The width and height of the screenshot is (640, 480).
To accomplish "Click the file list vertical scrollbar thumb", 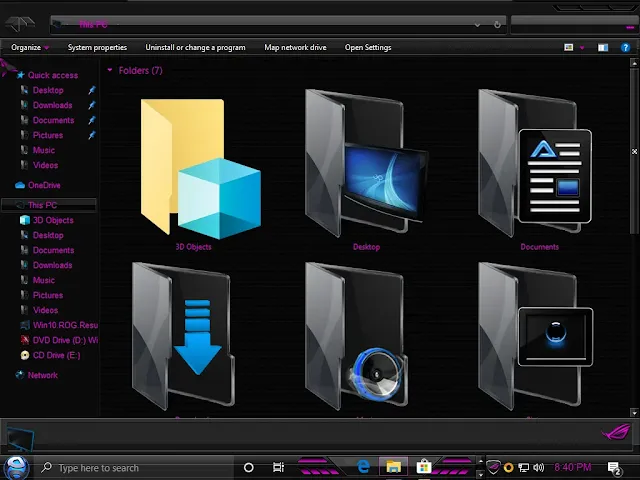I will click(x=634, y=151).
